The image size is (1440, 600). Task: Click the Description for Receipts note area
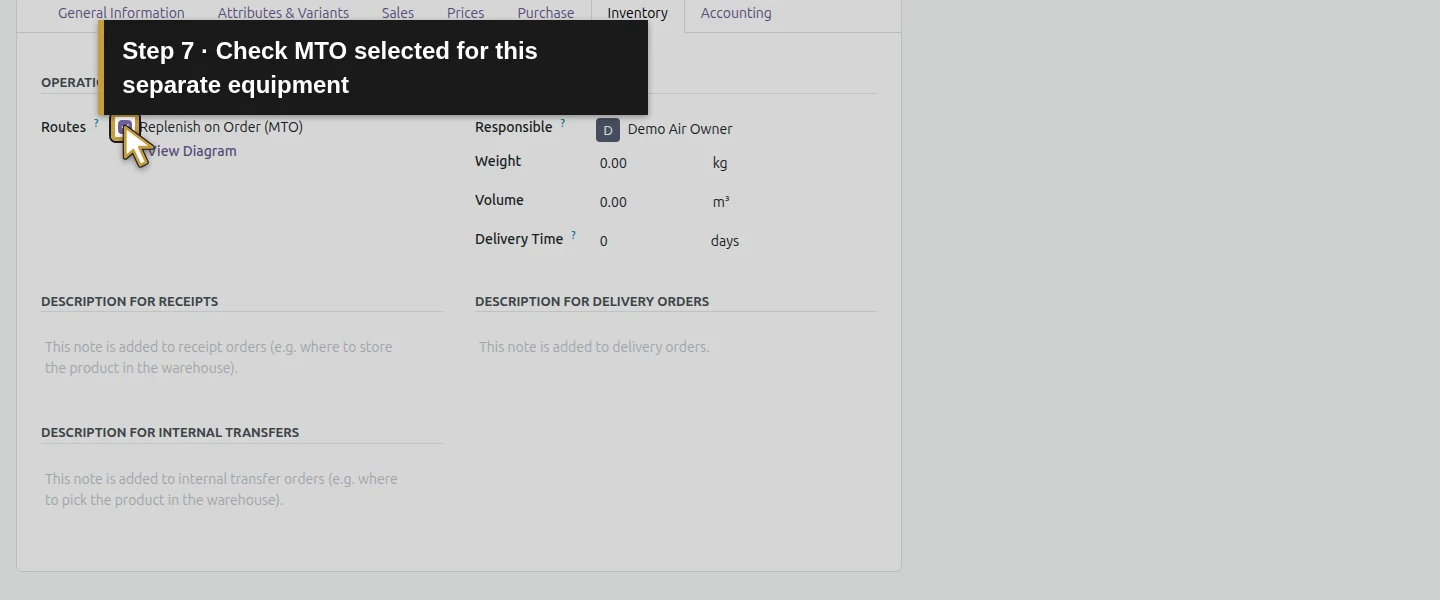click(x=241, y=358)
